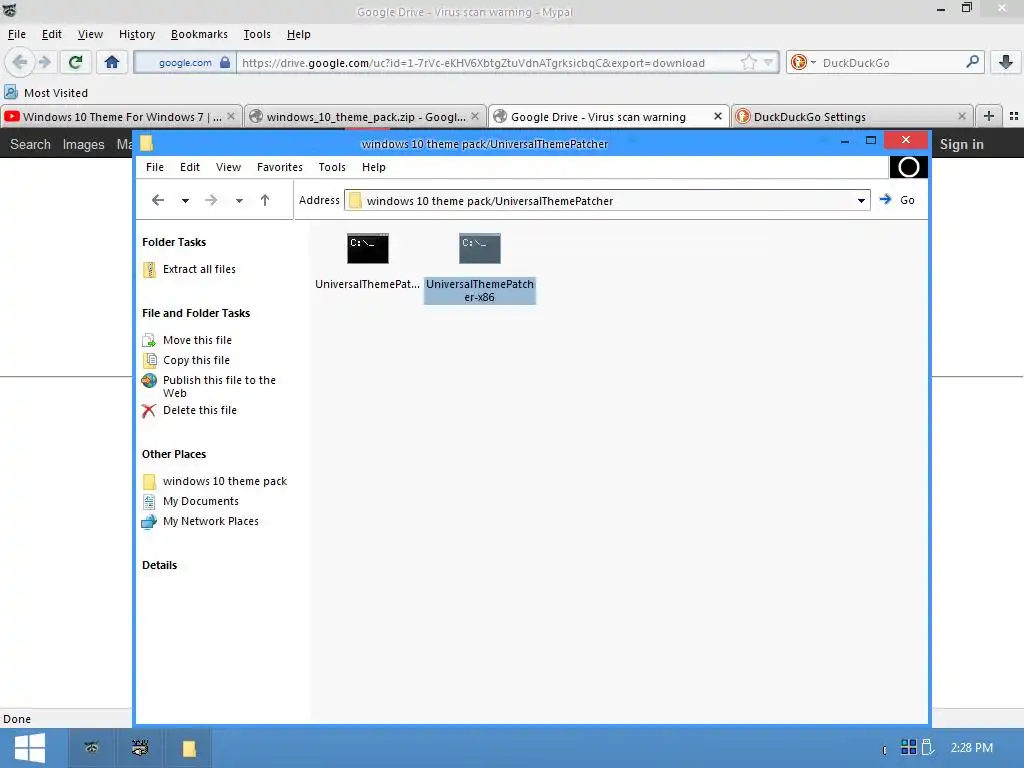Go to the browser Home icon
The image size is (1024, 768).
tap(112, 62)
